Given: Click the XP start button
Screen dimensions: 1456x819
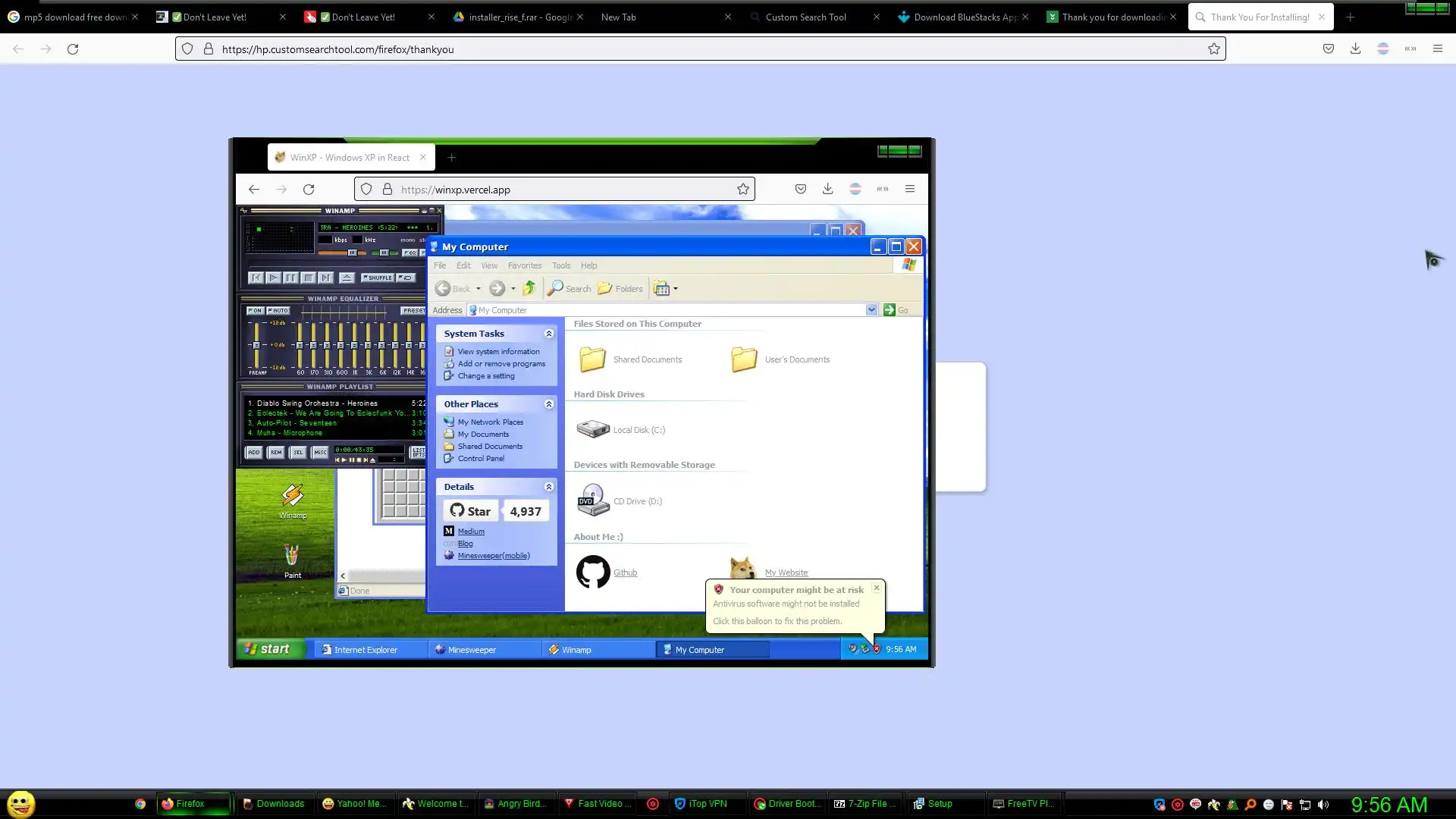Looking at the screenshot, I should (268, 649).
